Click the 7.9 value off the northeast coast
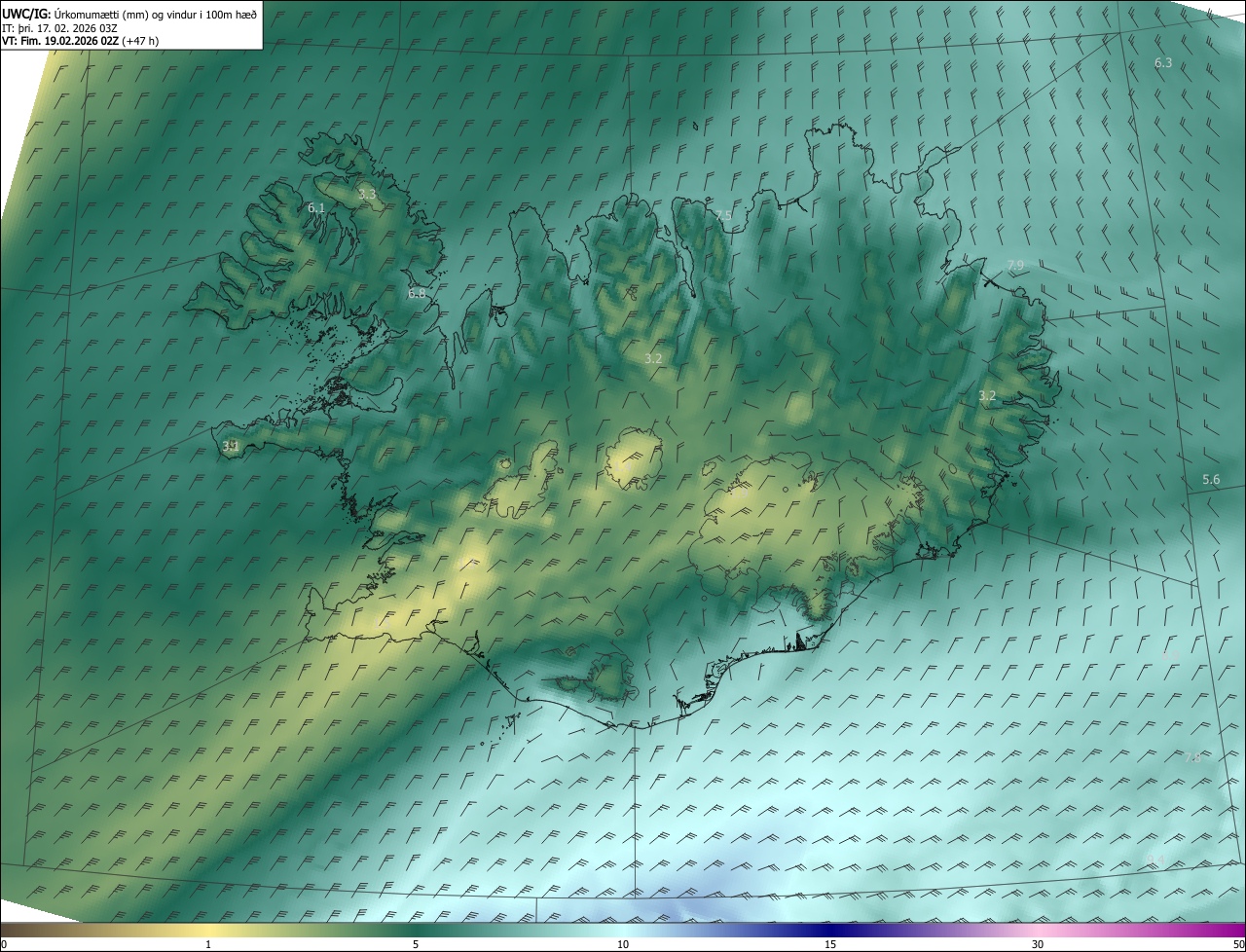 (x=1015, y=265)
